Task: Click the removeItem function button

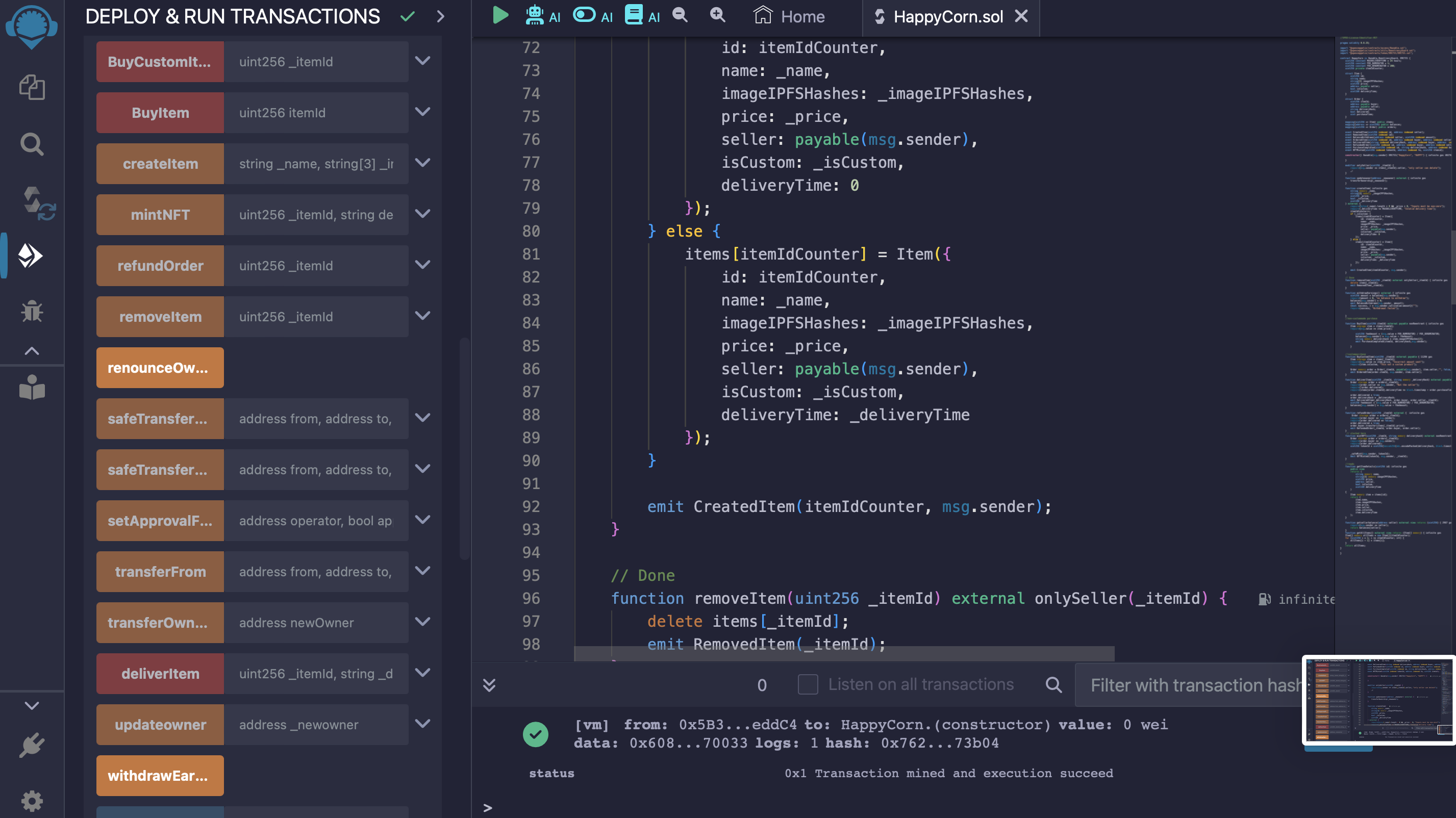Action: pyautogui.click(x=160, y=316)
